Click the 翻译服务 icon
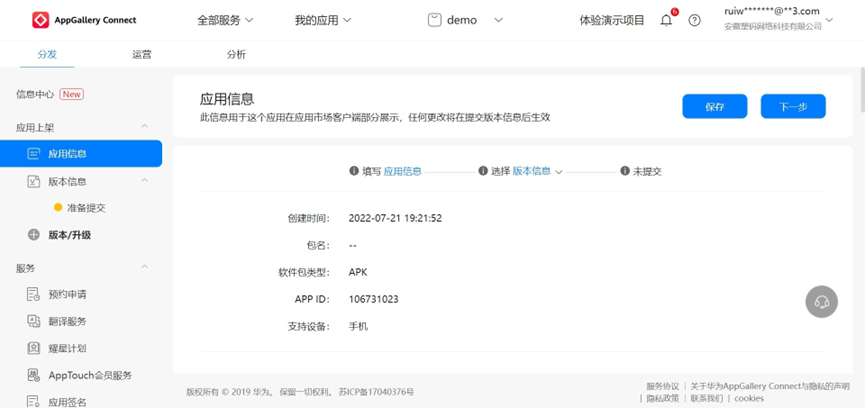The width and height of the screenshot is (865, 408). [34, 321]
